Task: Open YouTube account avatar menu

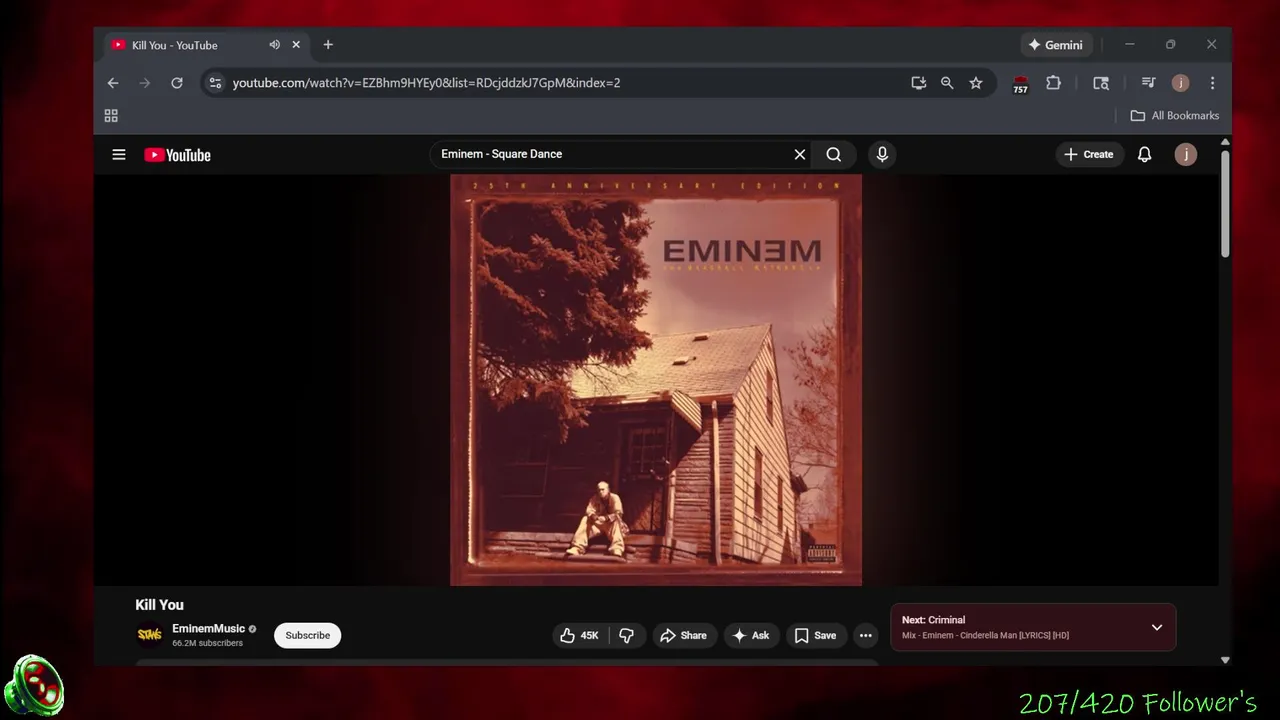Action: point(1186,154)
